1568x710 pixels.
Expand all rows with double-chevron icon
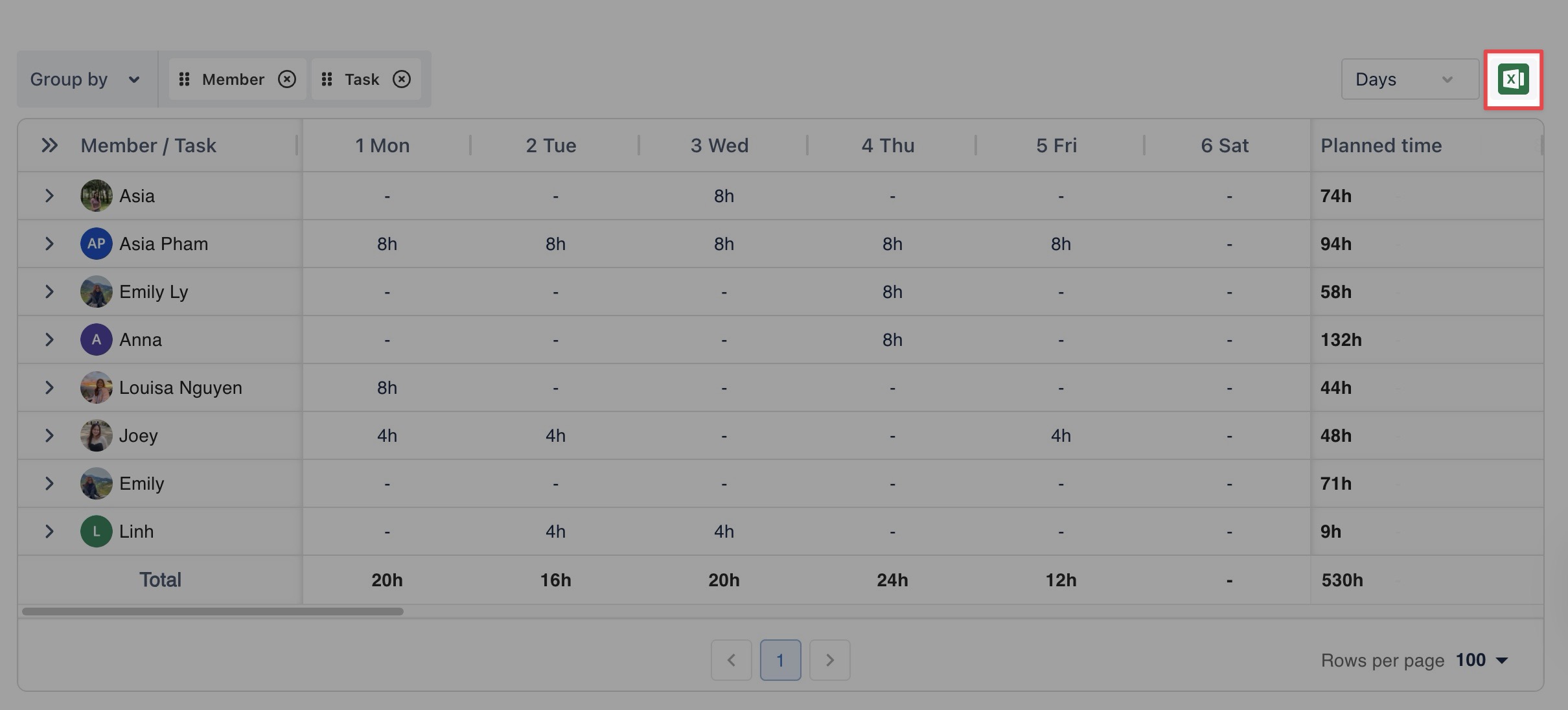(49, 145)
